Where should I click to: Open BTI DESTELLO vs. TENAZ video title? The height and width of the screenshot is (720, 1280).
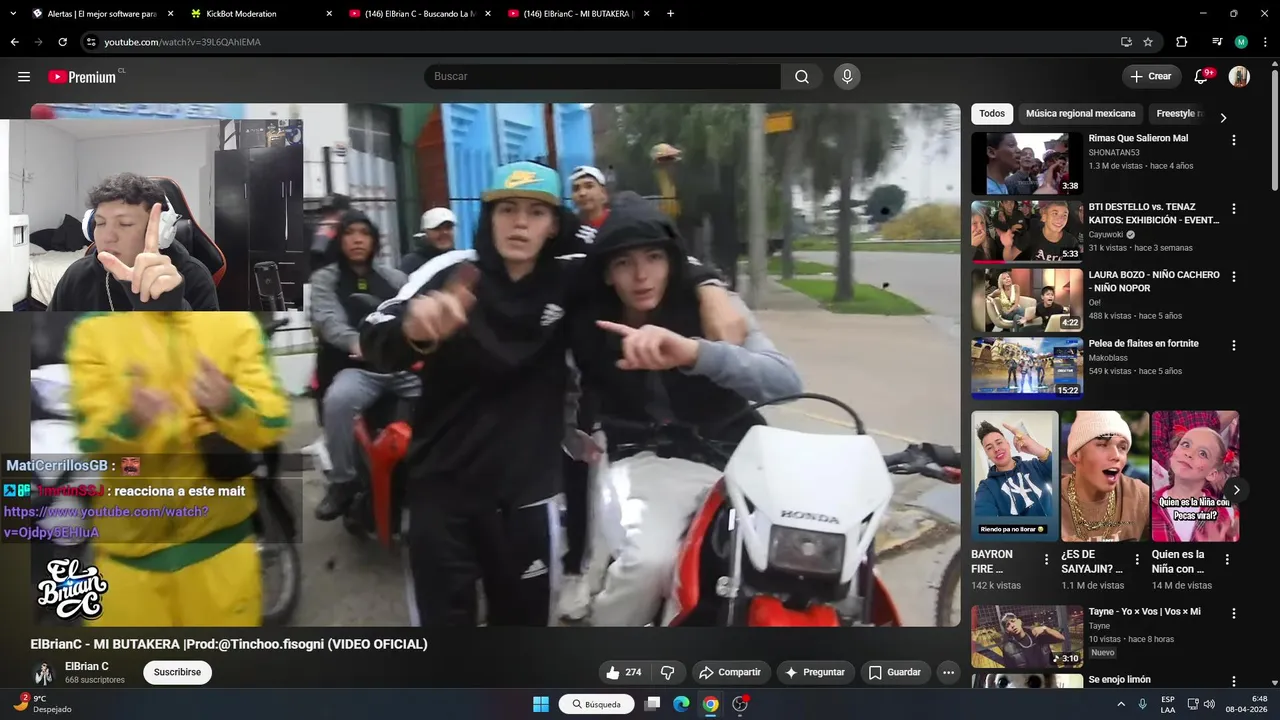[1154, 213]
